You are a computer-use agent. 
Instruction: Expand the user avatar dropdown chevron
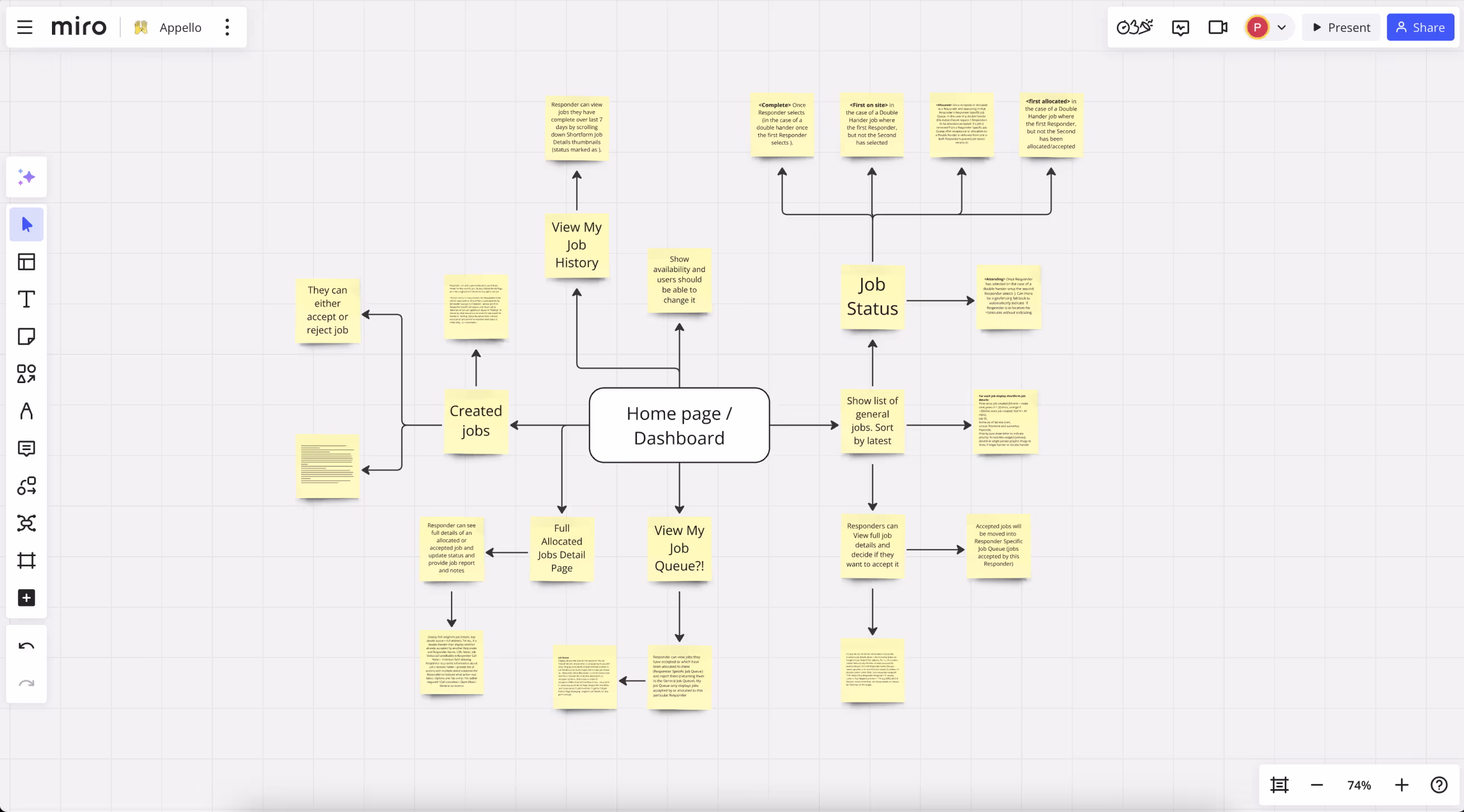coord(1282,27)
